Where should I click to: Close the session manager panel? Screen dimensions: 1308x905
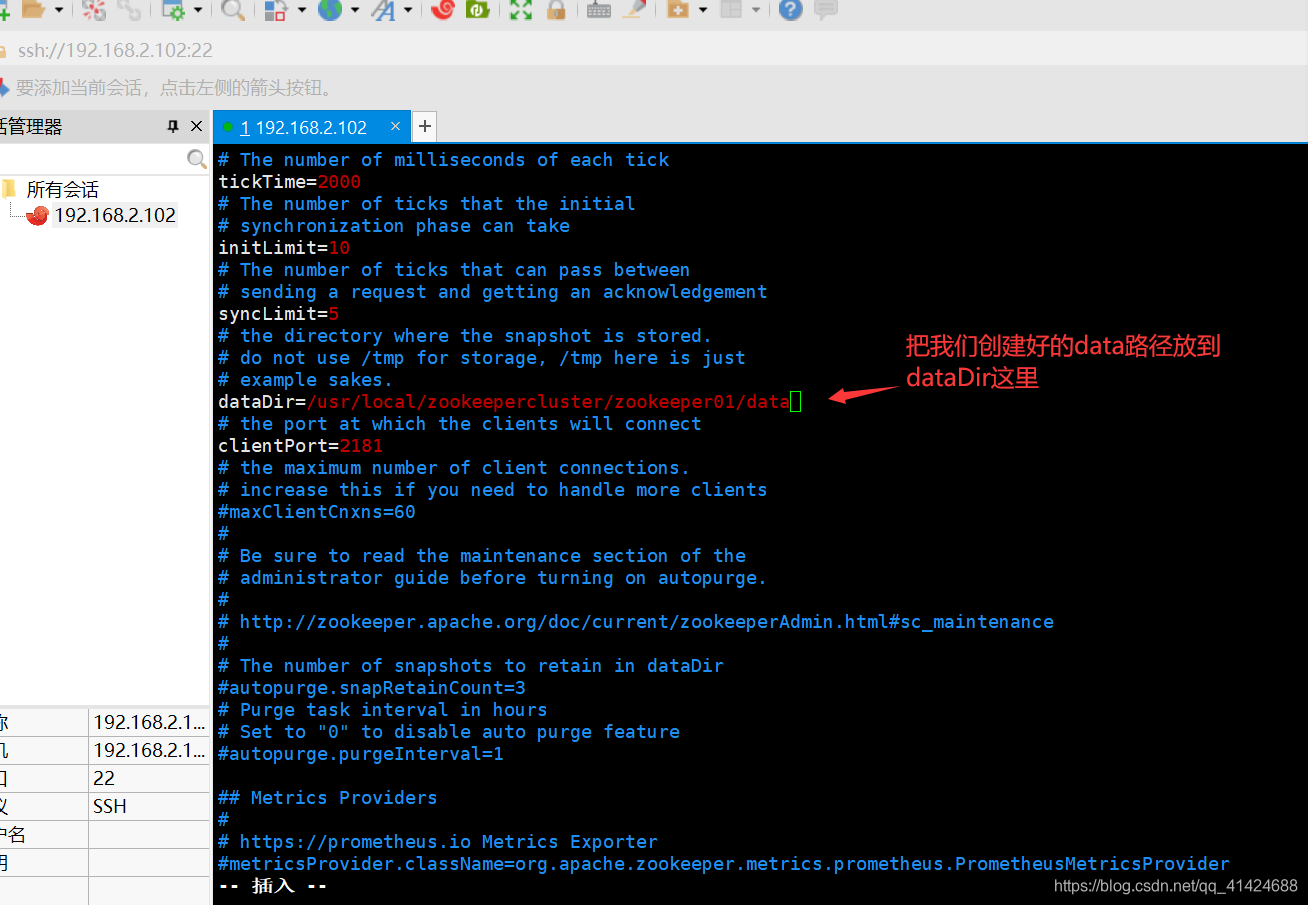pos(196,126)
